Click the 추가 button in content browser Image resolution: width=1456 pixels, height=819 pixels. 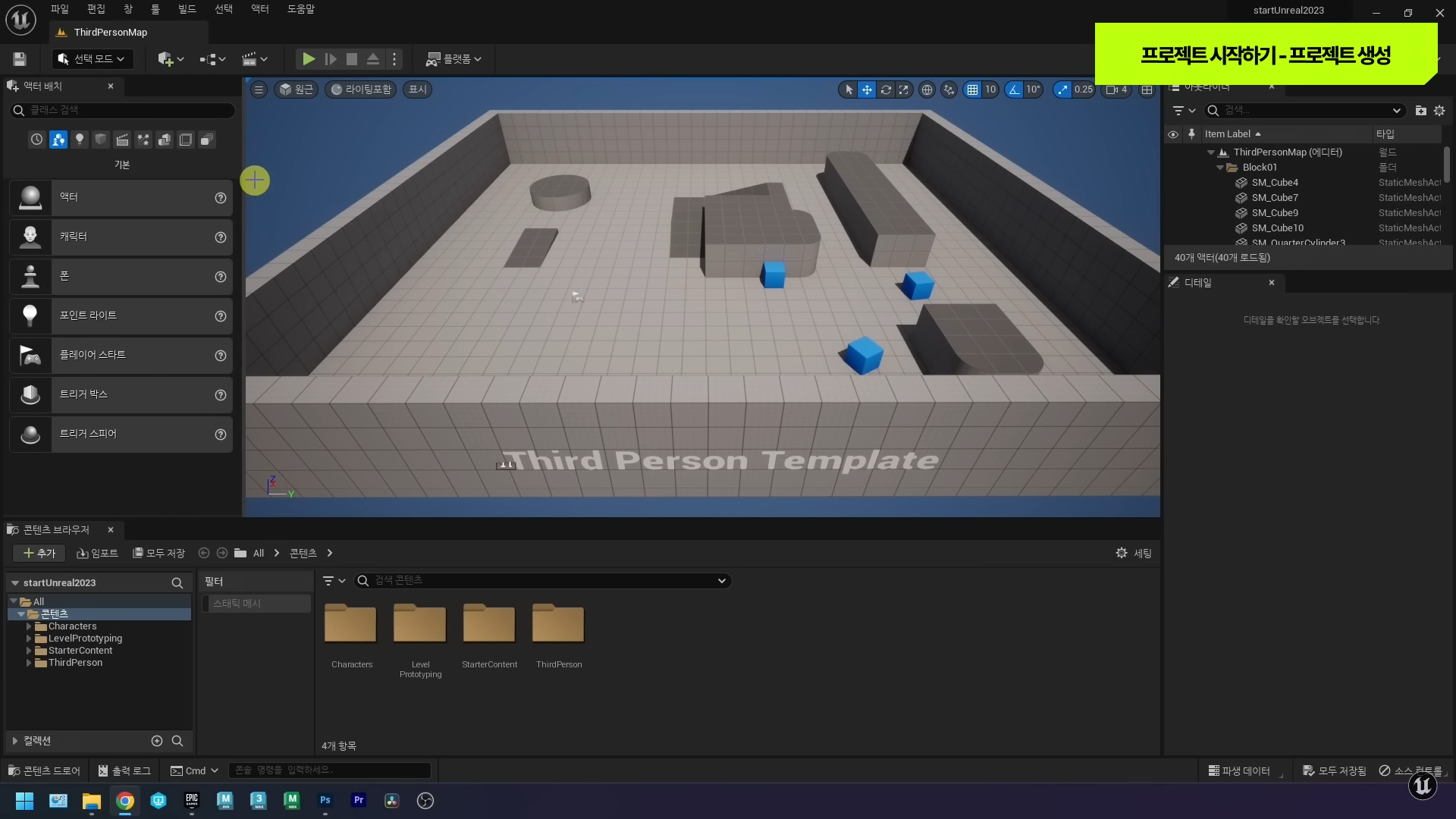(39, 553)
